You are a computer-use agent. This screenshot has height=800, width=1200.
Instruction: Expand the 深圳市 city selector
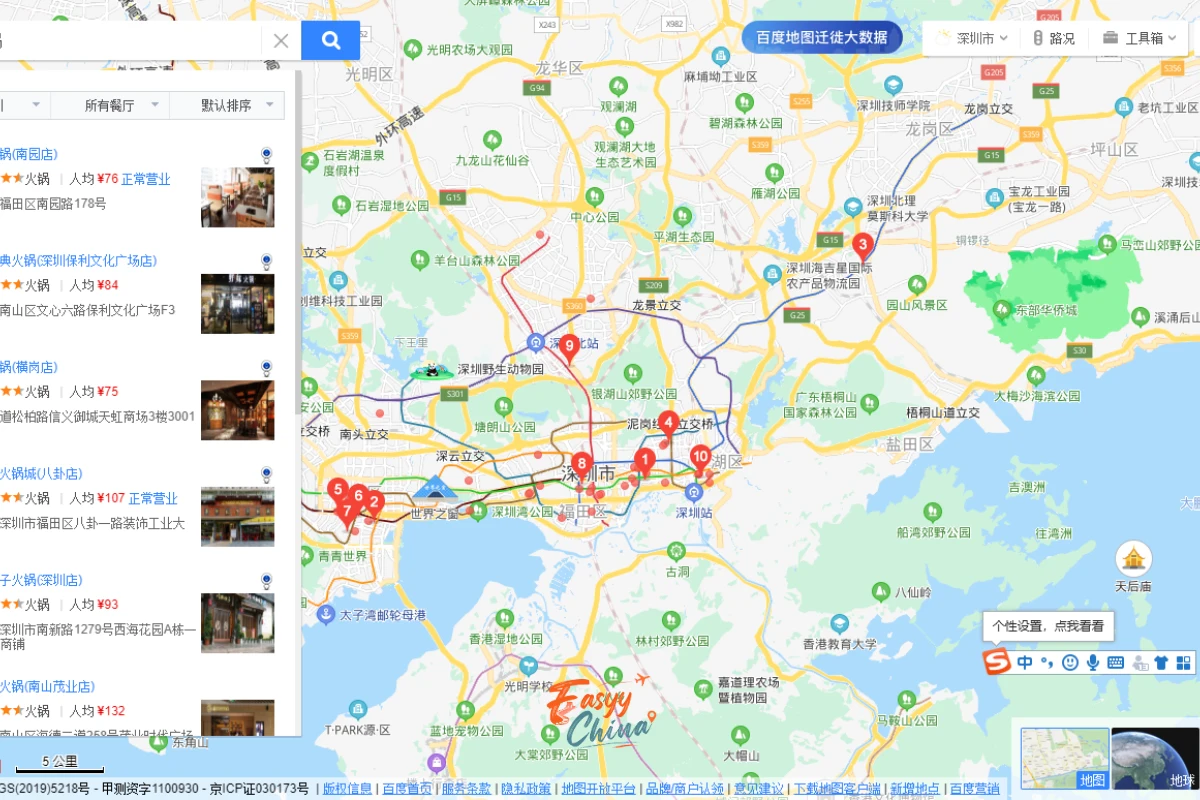coord(974,39)
